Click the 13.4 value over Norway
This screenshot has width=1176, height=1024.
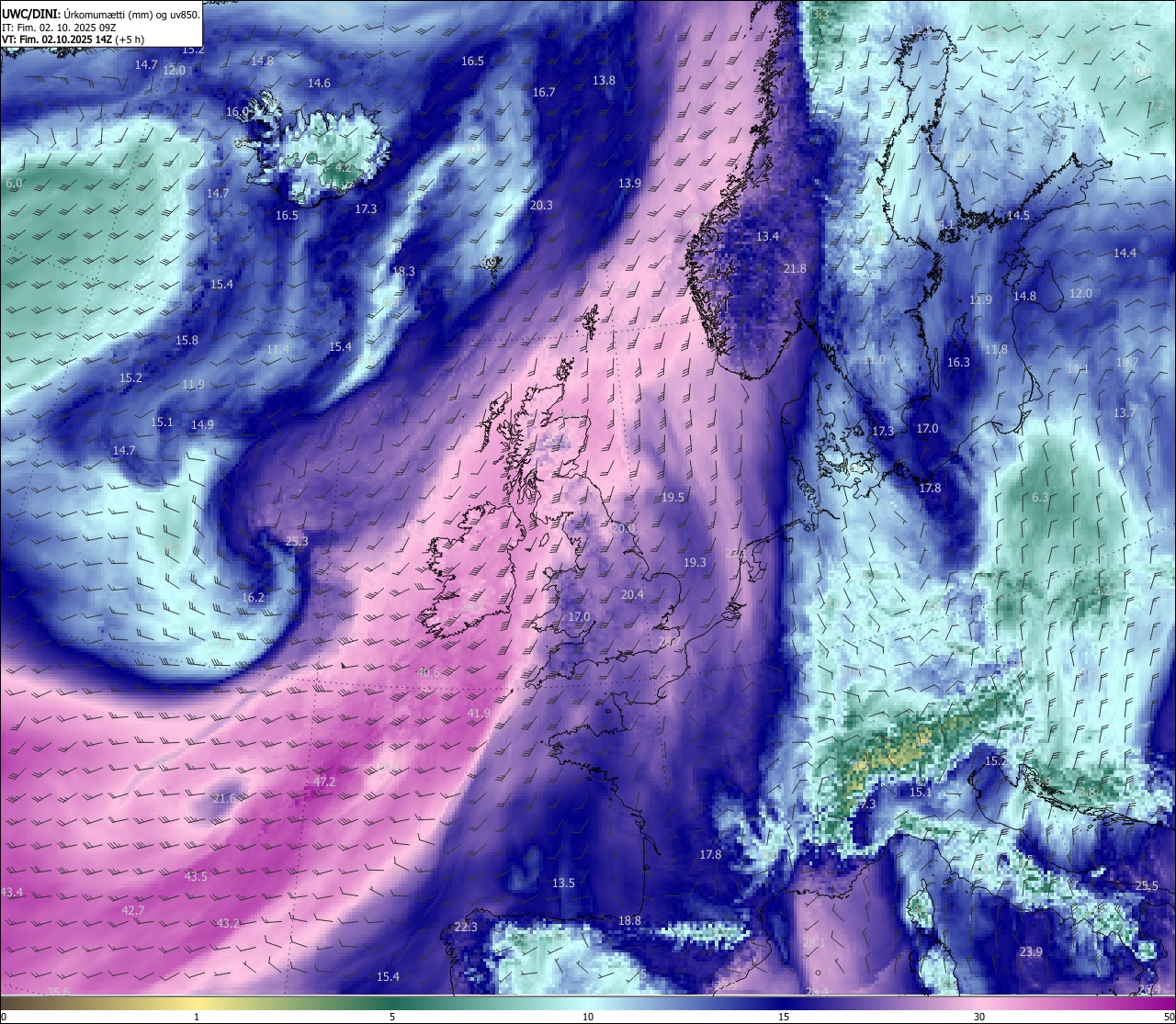(x=767, y=237)
